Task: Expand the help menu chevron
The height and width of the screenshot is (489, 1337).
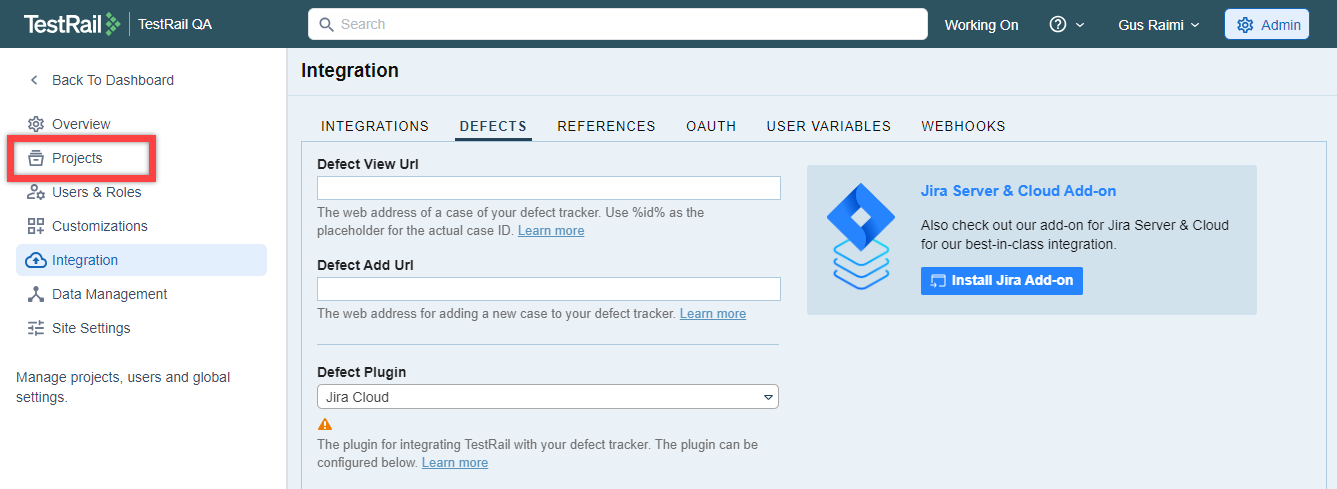Action: click(x=1080, y=25)
